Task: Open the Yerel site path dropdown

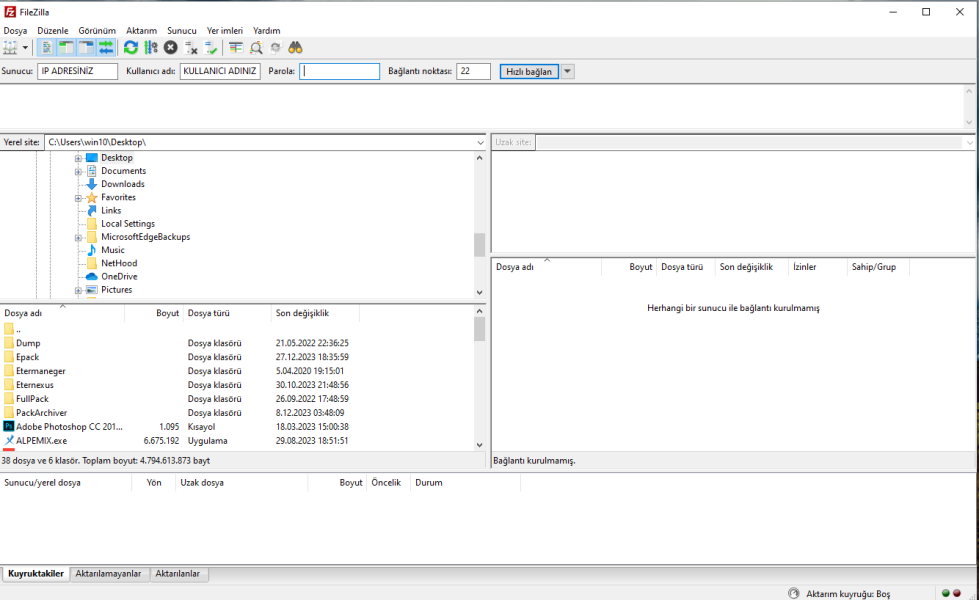Action: click(480, 143)
